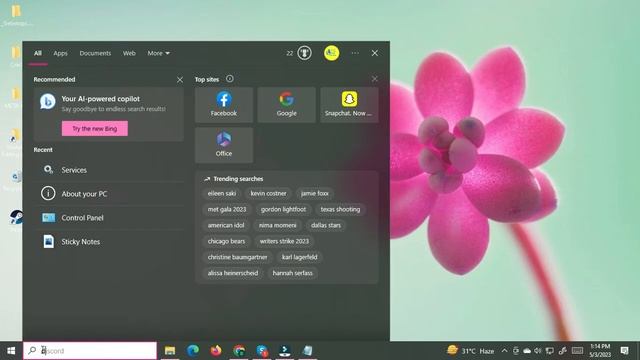Screen dimensions: 640x360
Task: Search trending topic texas shooting
Action: [340, 209]
